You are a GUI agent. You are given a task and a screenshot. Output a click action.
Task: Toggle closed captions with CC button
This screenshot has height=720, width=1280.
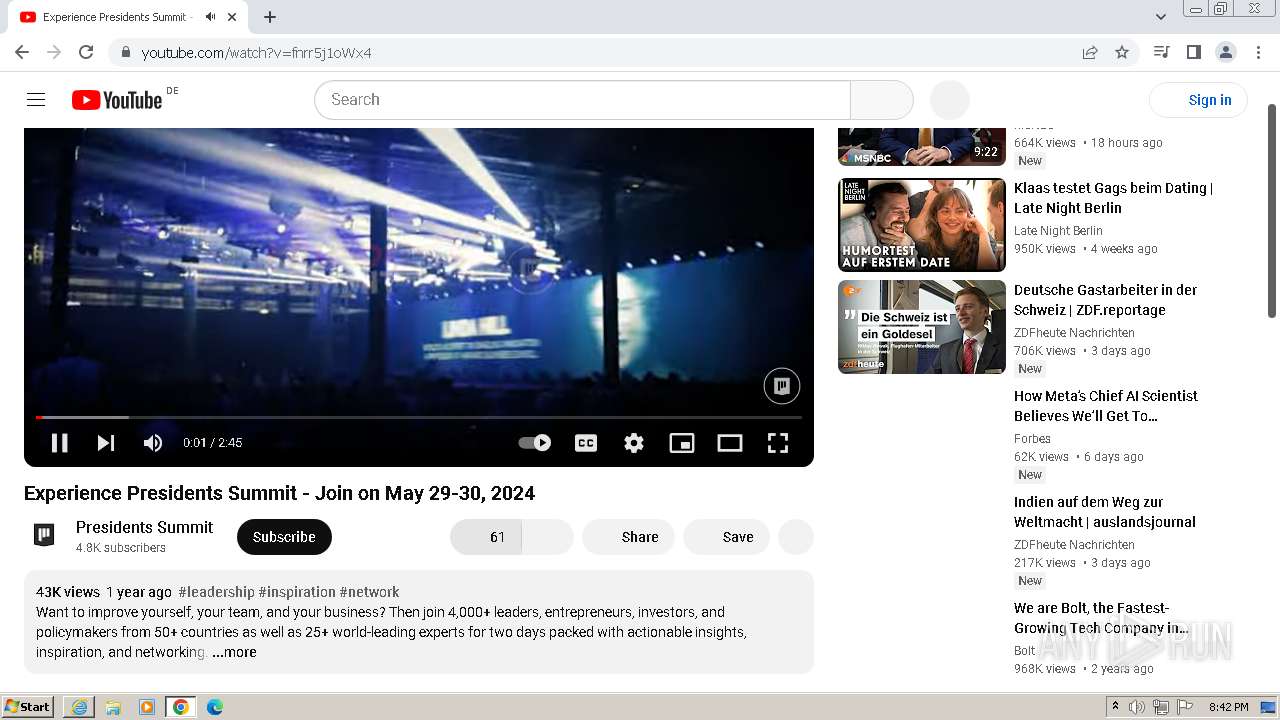pyautogui.click(x=586, y=443)
